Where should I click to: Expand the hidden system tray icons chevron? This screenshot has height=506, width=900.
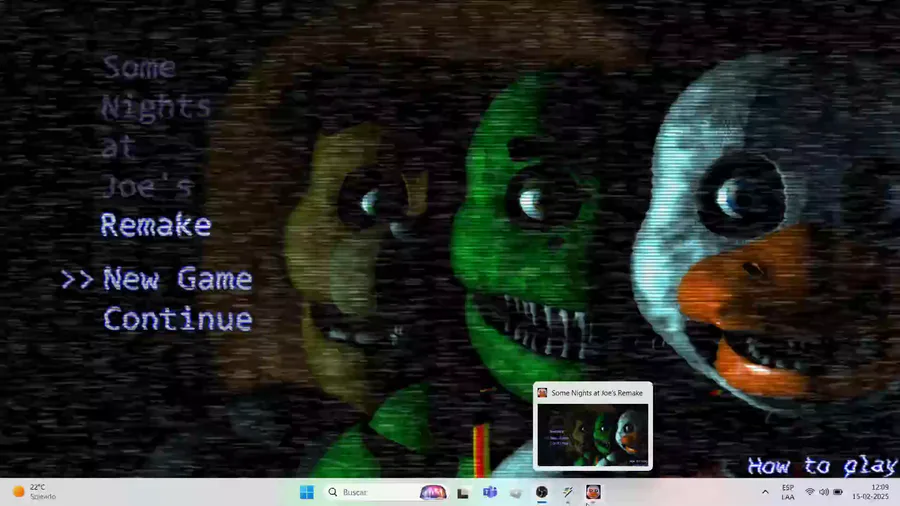765,492
